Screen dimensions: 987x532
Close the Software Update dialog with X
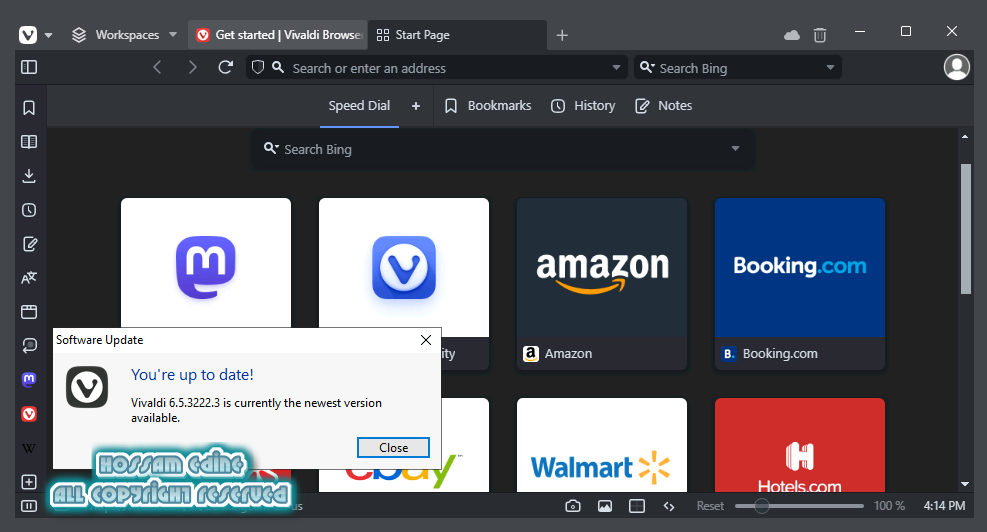[426, 340]
